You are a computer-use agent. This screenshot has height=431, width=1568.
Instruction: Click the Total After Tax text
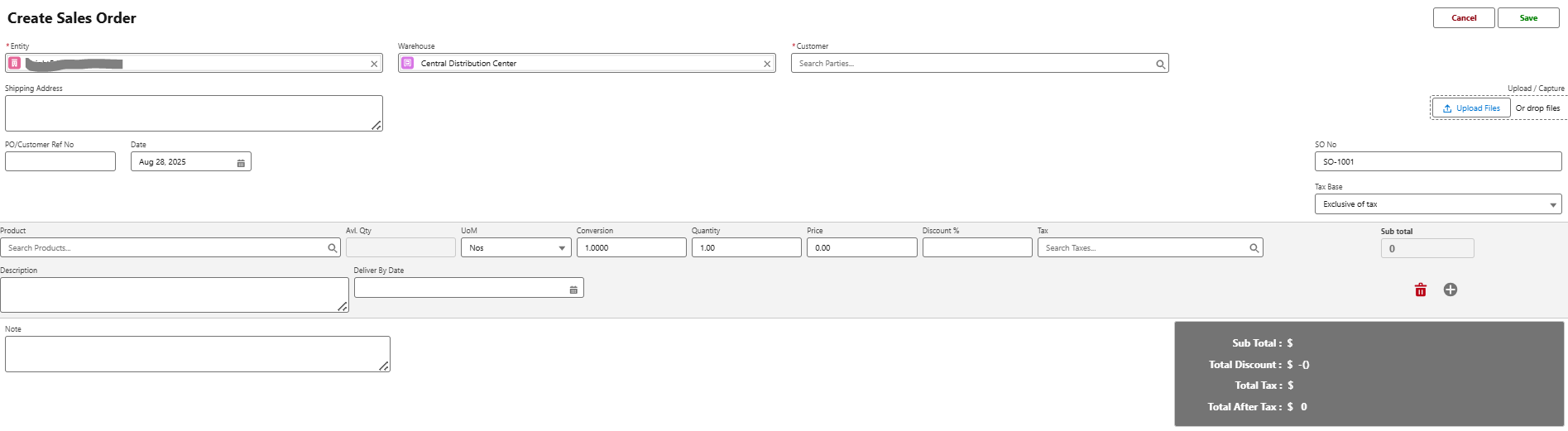tap(1244, 407)
